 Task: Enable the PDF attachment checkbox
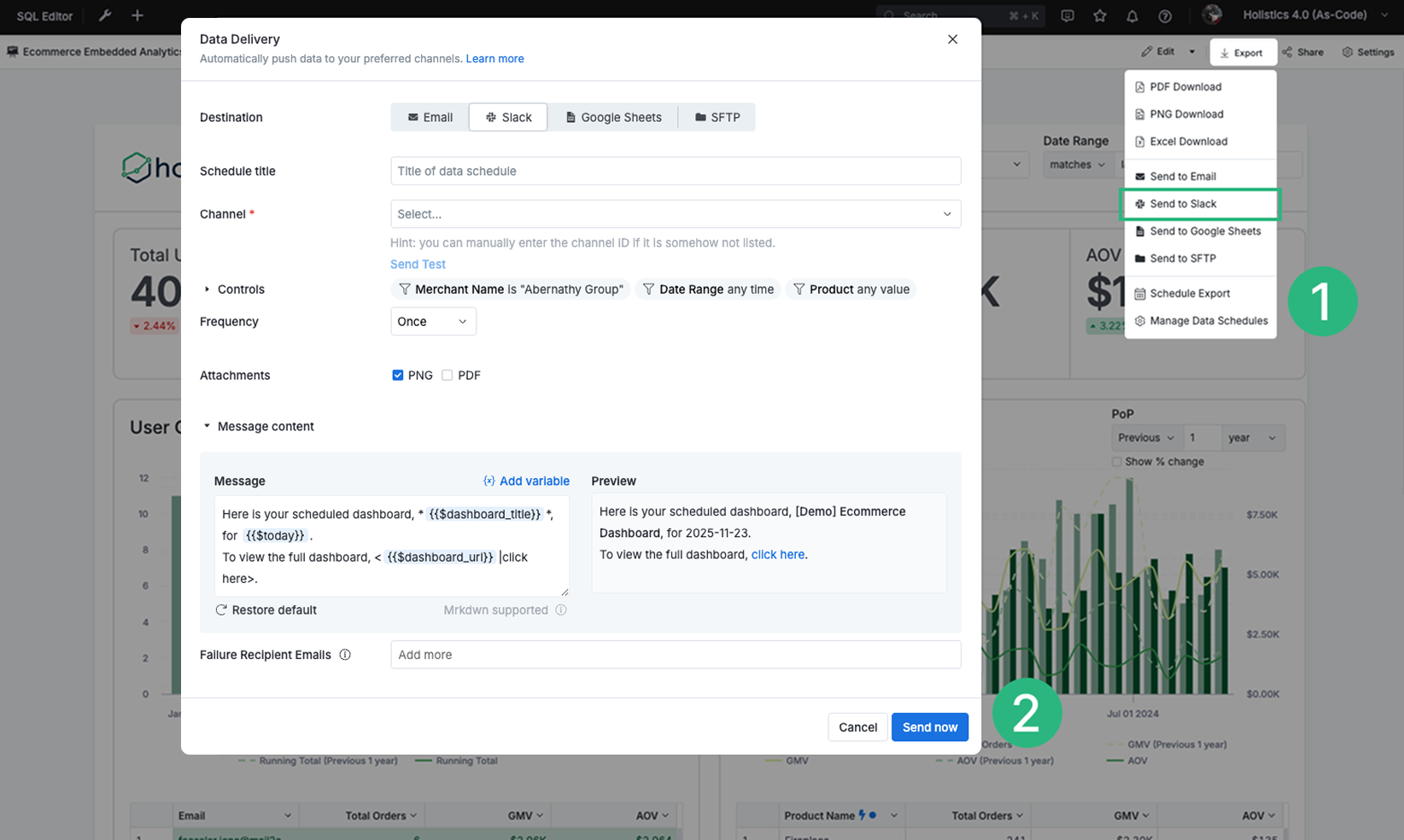[x=448, y=376]
